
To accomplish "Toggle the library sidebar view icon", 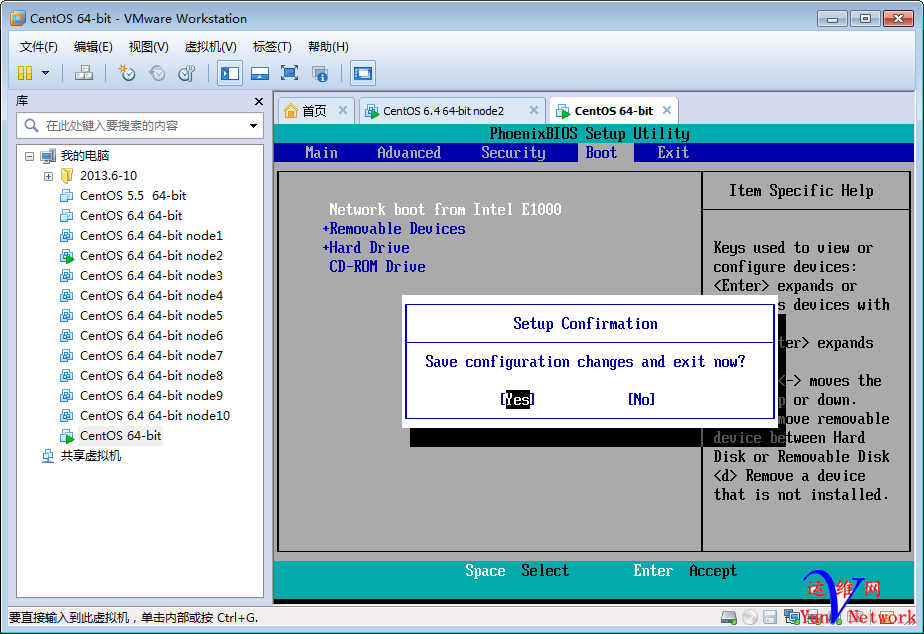I will 230,73.
